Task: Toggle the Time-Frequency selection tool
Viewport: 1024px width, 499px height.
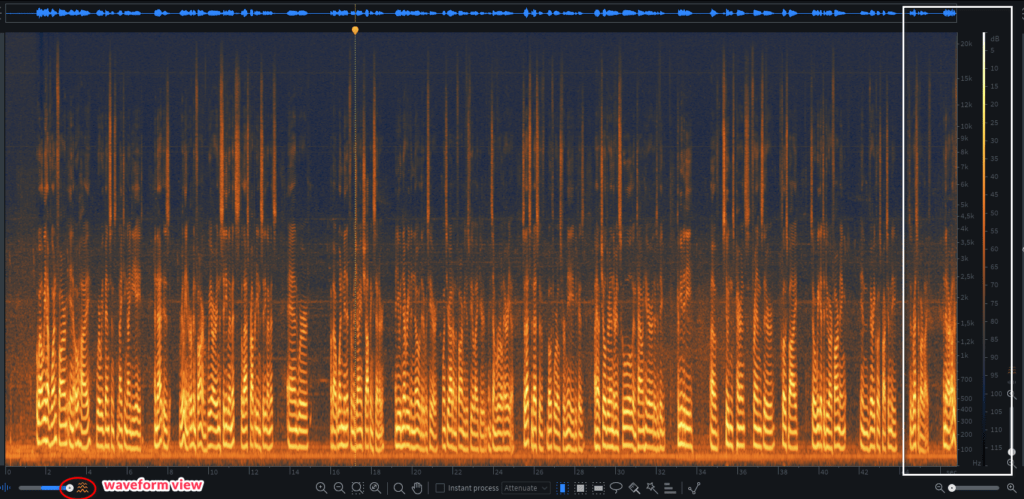Action: pyautogui.click(x=579, y=488)
